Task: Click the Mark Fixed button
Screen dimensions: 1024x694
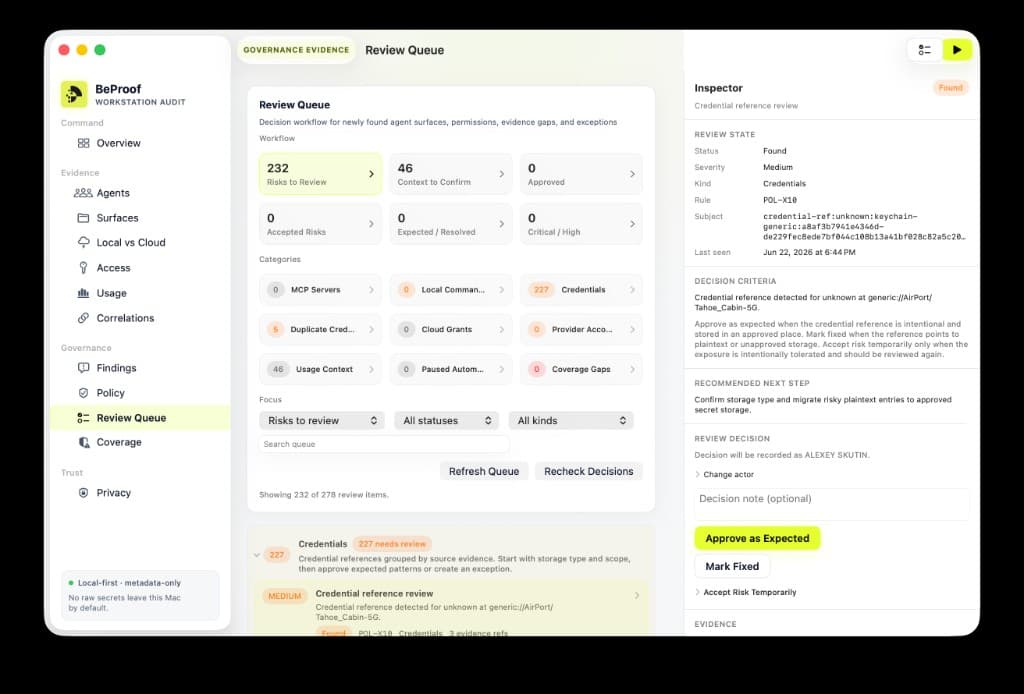Action: coord(732,566)
